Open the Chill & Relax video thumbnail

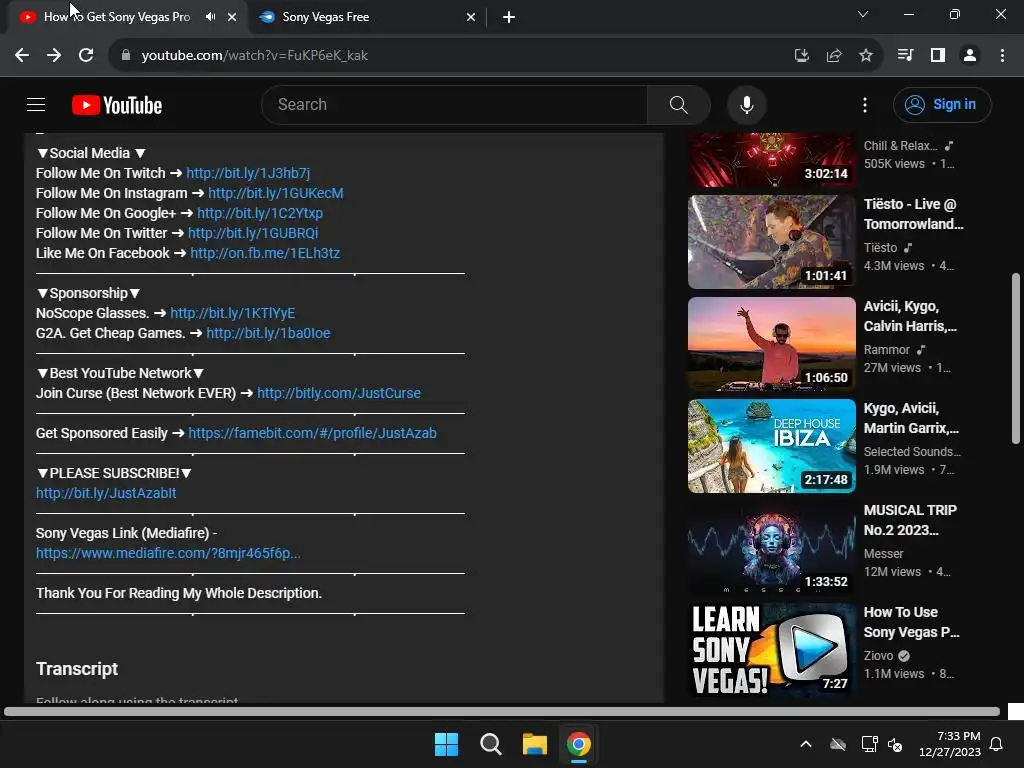(771, 160)
